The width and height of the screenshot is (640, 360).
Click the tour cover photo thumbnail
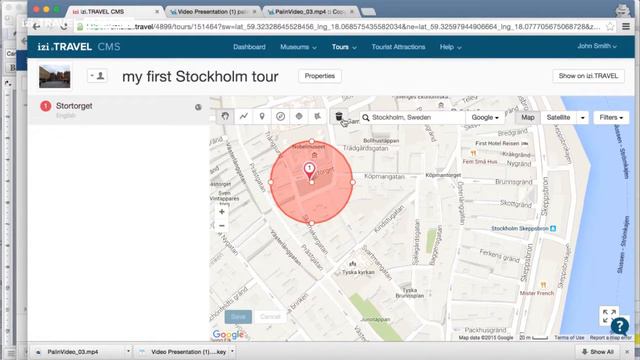pyautogui.click(x=54, y=76)
